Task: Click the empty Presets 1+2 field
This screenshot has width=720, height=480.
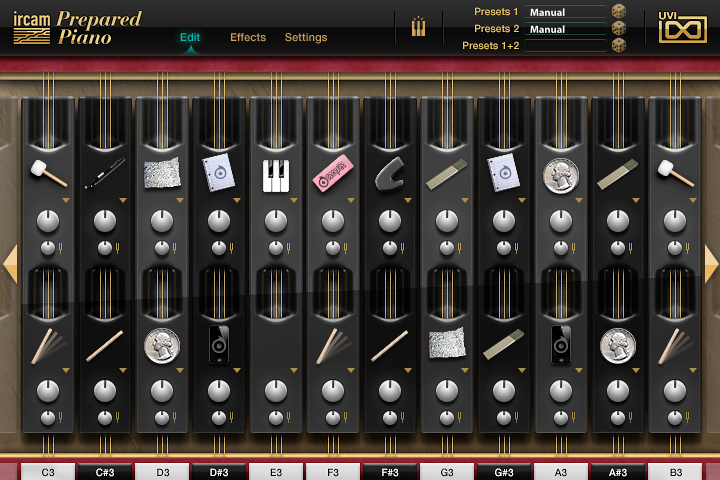Action: 565,45
